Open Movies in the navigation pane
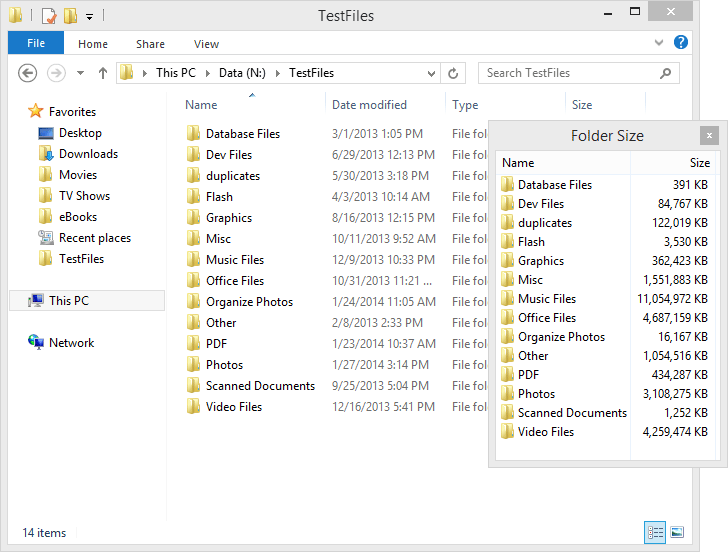 67,175
